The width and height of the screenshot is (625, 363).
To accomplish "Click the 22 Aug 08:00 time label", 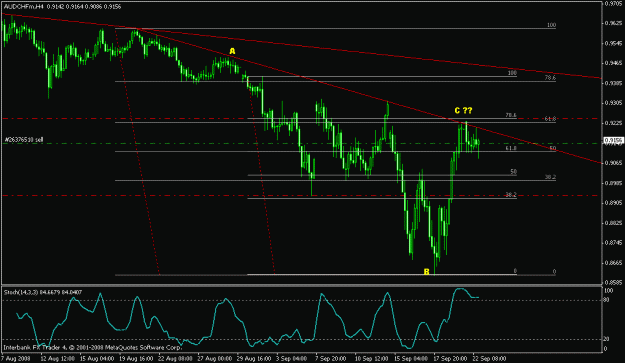I will 176,358.
